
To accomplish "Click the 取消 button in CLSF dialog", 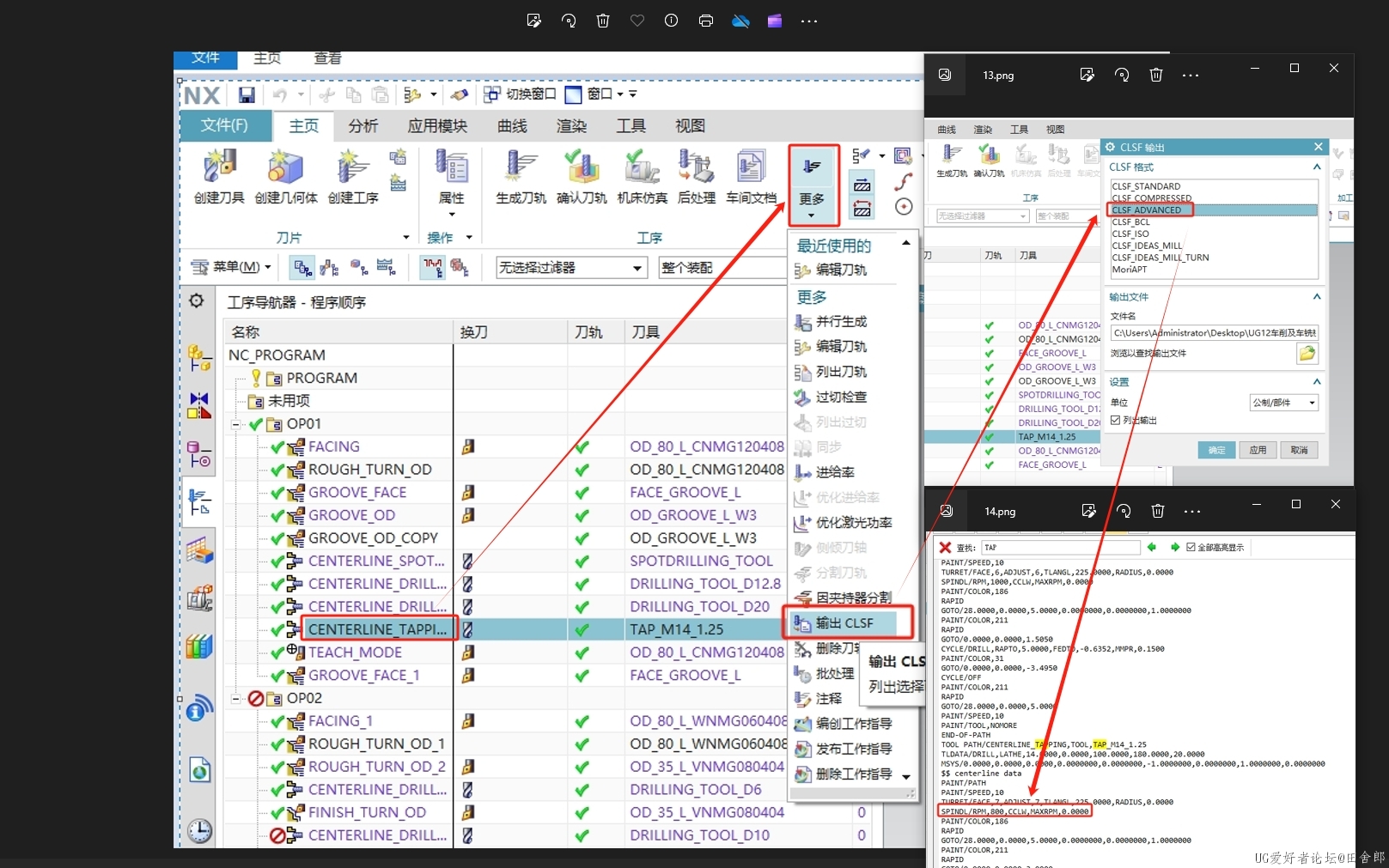I will pos(1299,450).
